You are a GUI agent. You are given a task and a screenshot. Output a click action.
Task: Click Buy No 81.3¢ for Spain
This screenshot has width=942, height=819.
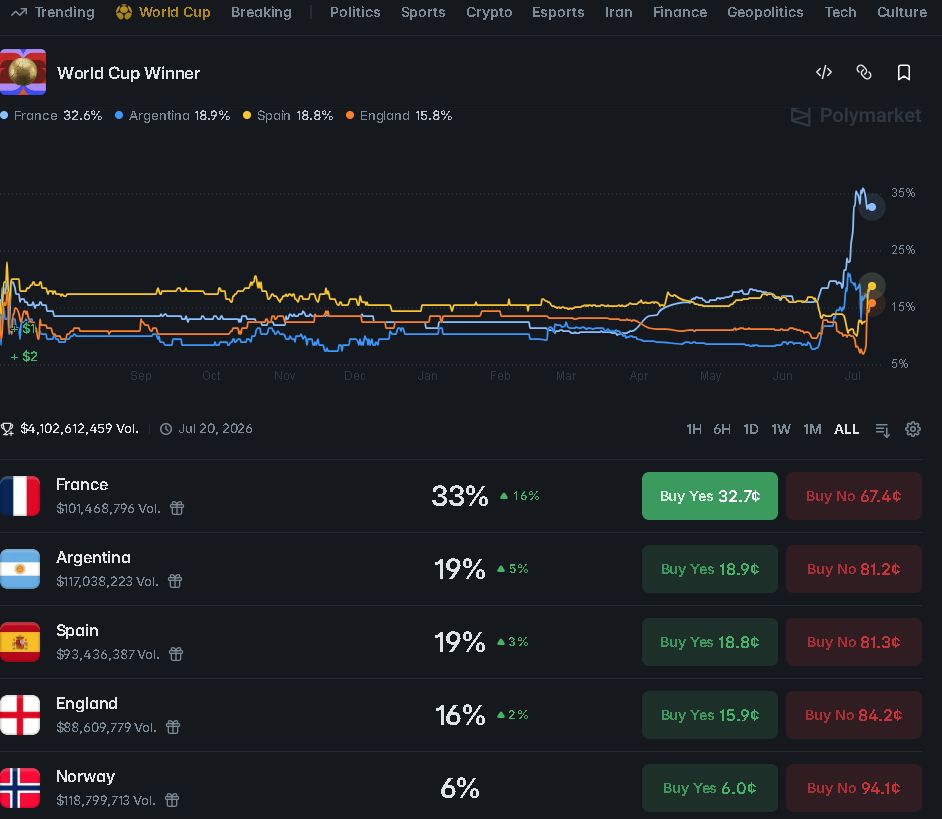coord(854,642)
